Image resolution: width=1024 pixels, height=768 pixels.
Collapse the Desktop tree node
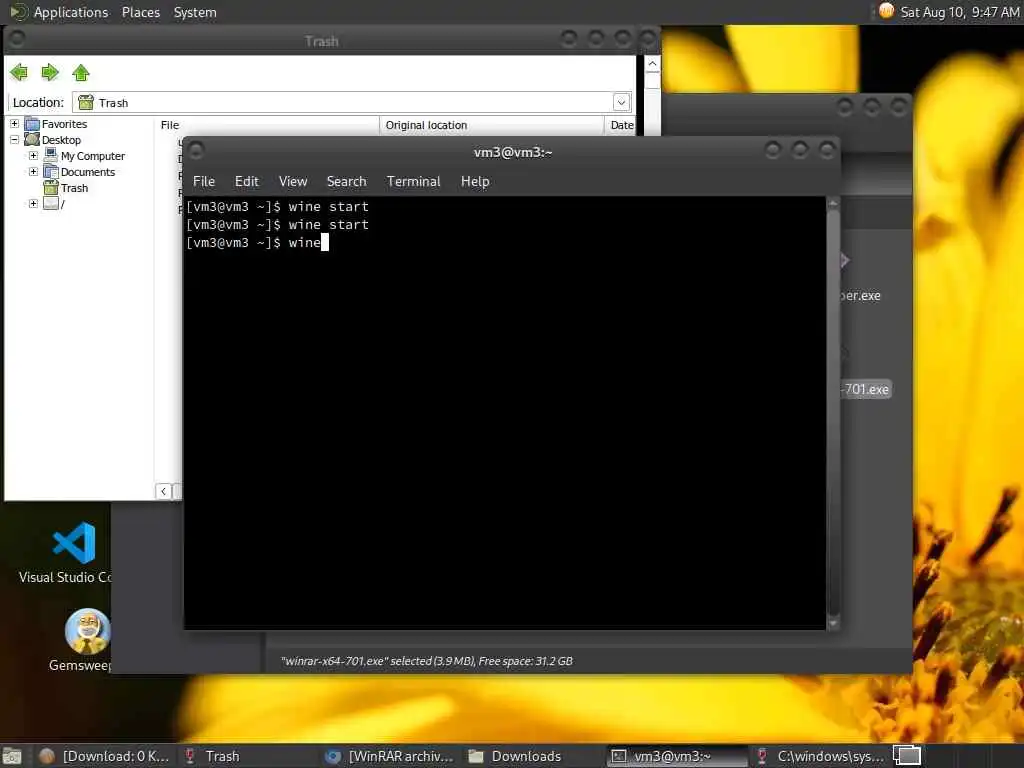pyautogui.click(x=14, y=140)
